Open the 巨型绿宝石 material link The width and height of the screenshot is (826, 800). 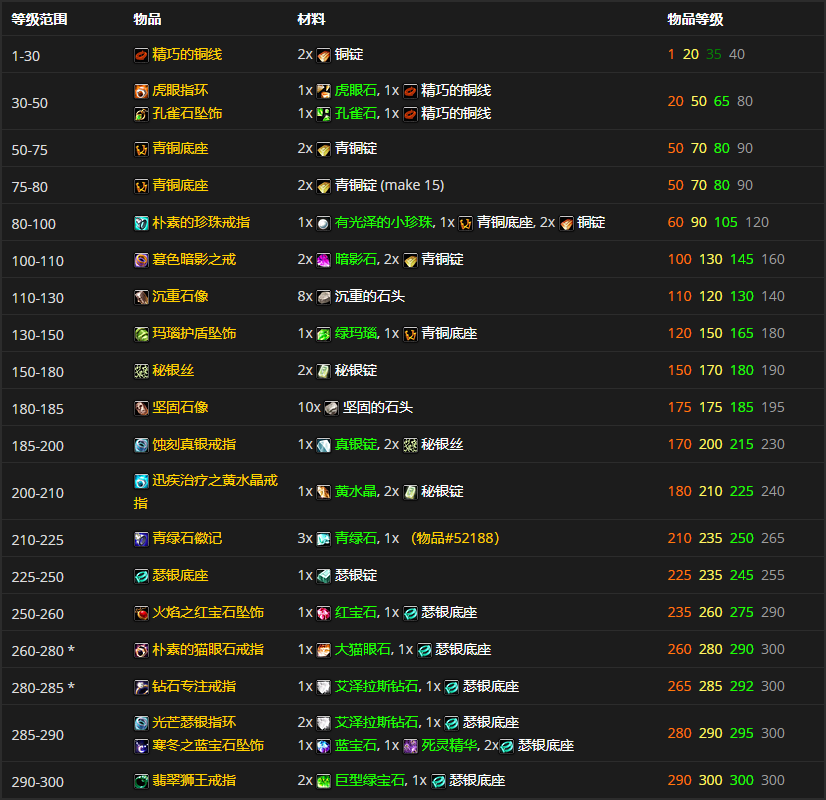369,780
